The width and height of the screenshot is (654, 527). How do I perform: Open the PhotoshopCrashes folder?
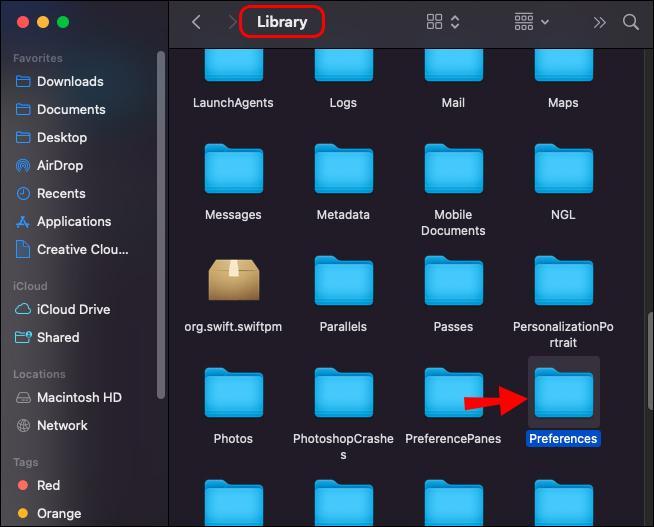(343, 395)
